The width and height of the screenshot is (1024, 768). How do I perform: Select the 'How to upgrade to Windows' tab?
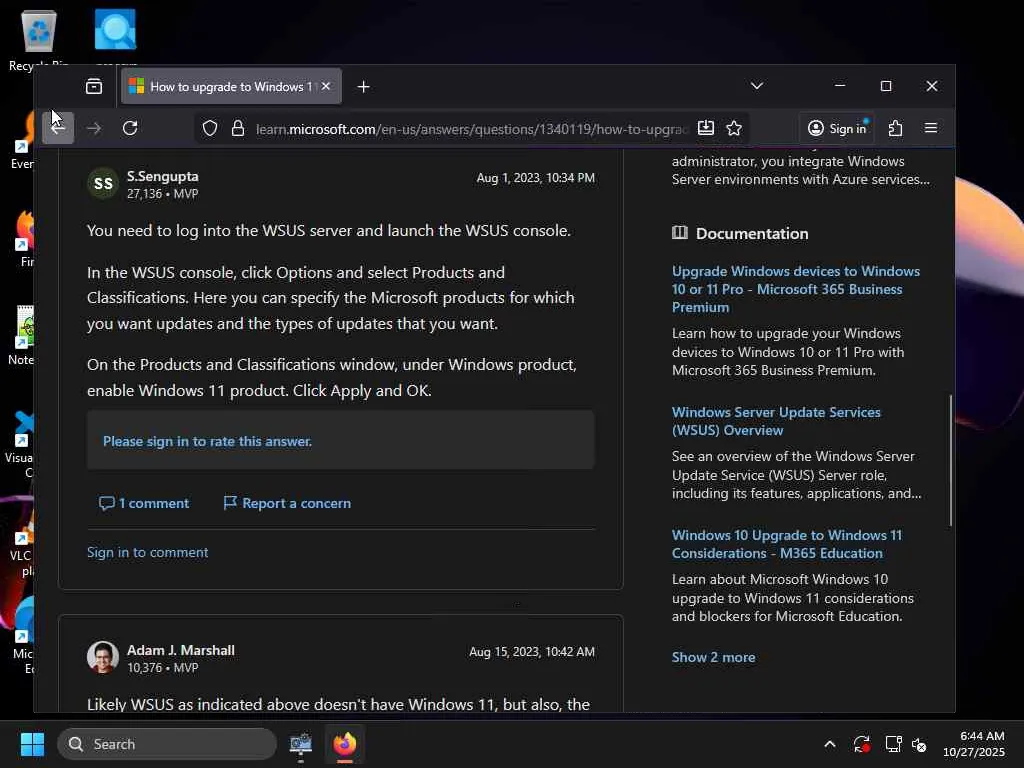[231, 86]
